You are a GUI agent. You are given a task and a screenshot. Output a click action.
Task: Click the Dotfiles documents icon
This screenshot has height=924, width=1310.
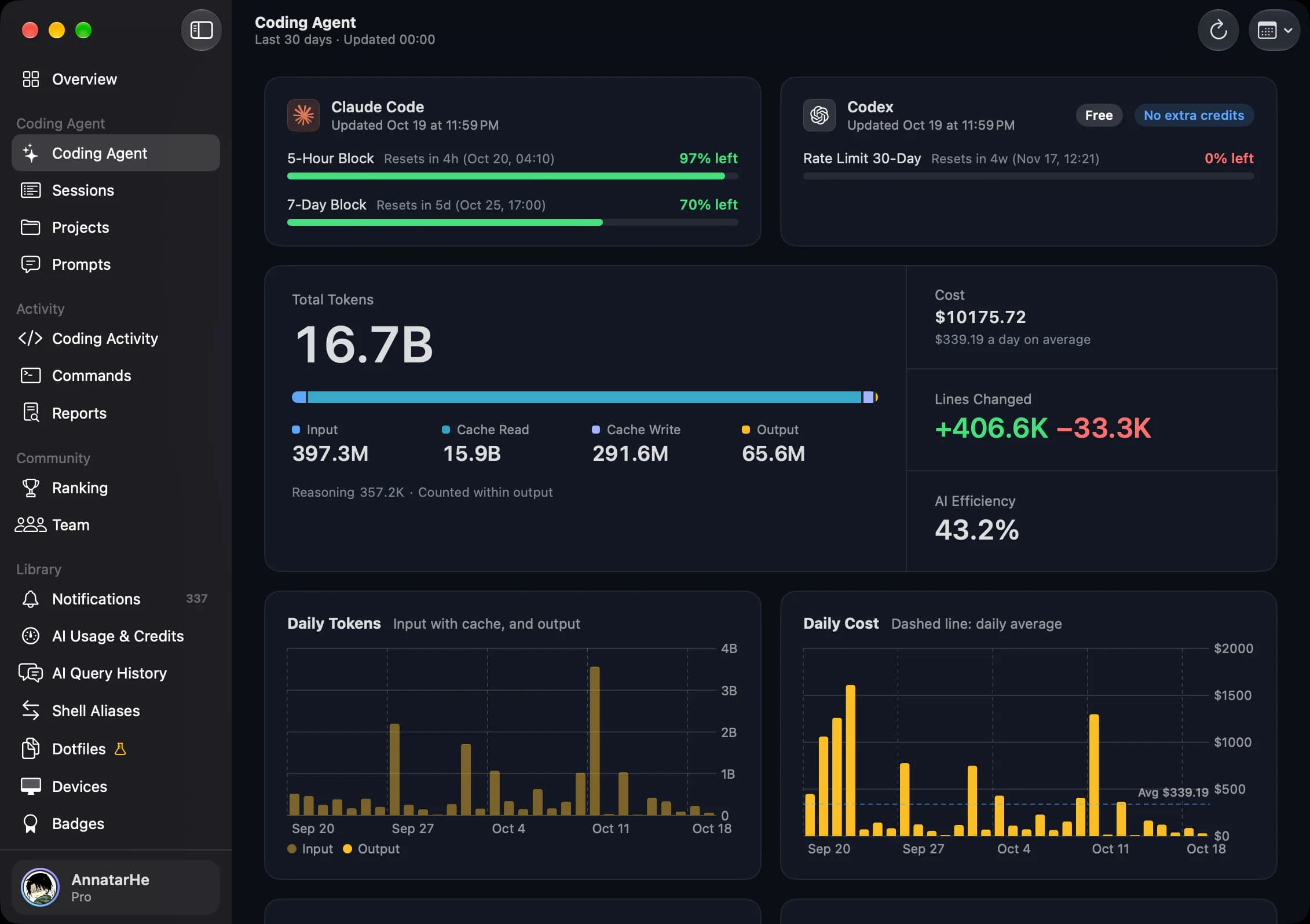tap(31, 749)
